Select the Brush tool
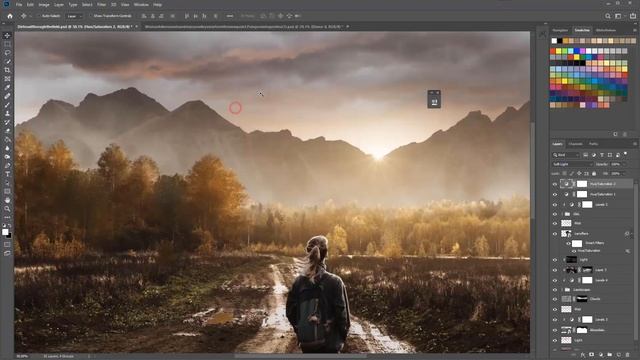The image size is (640, 360). (x=7, y=105)
